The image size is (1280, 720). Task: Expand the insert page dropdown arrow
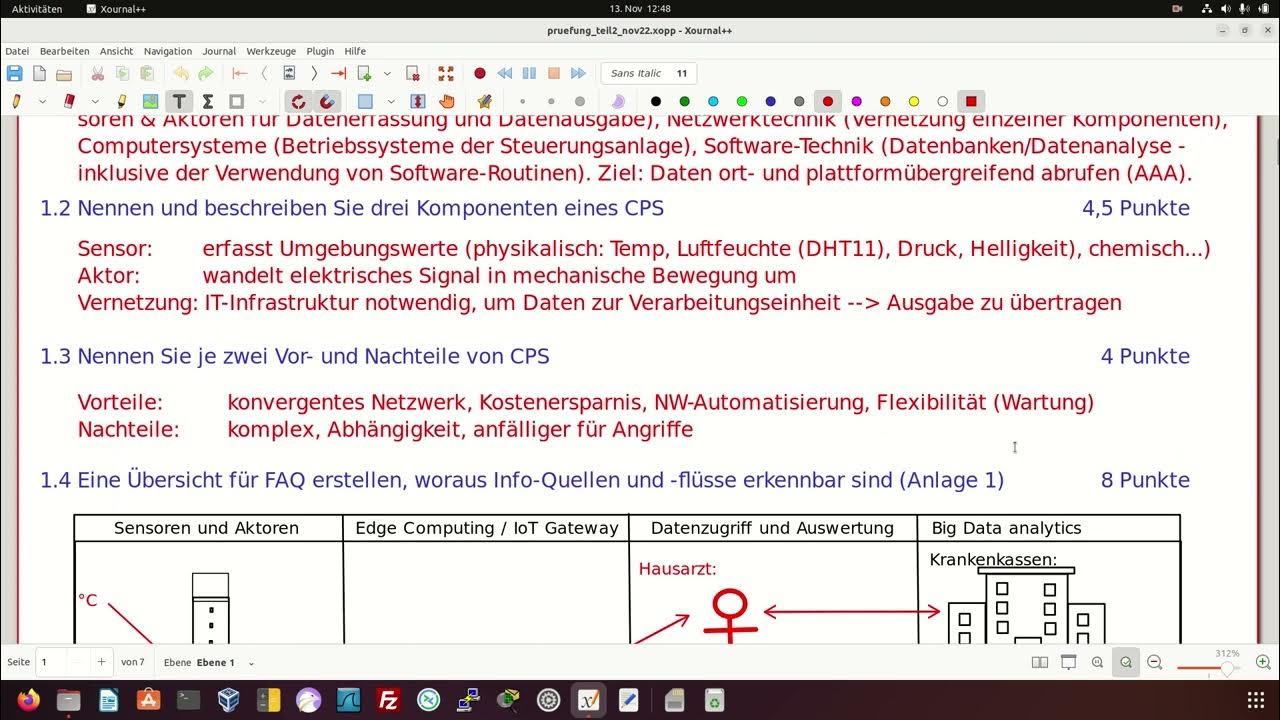click(x=388, y=73)
